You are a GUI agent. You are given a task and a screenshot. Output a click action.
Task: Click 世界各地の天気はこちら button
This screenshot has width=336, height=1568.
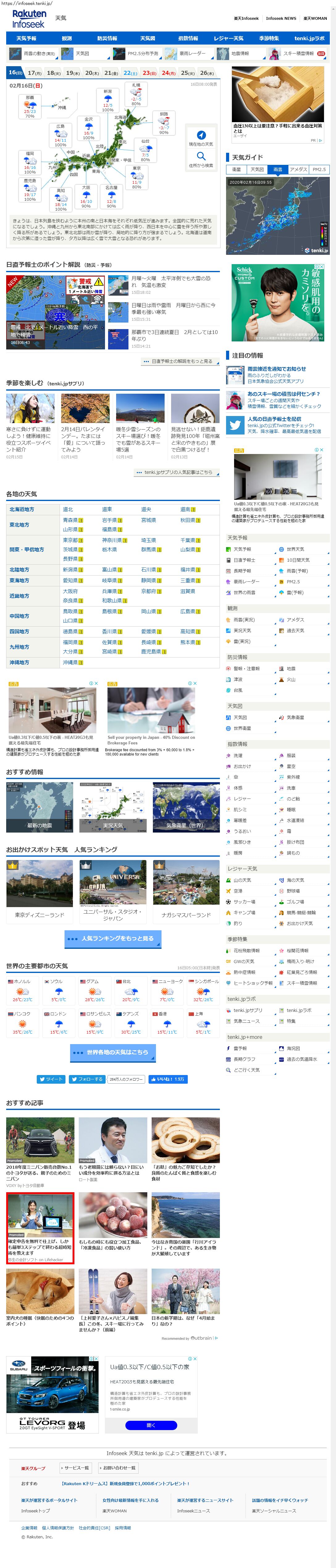point(113,1052)
